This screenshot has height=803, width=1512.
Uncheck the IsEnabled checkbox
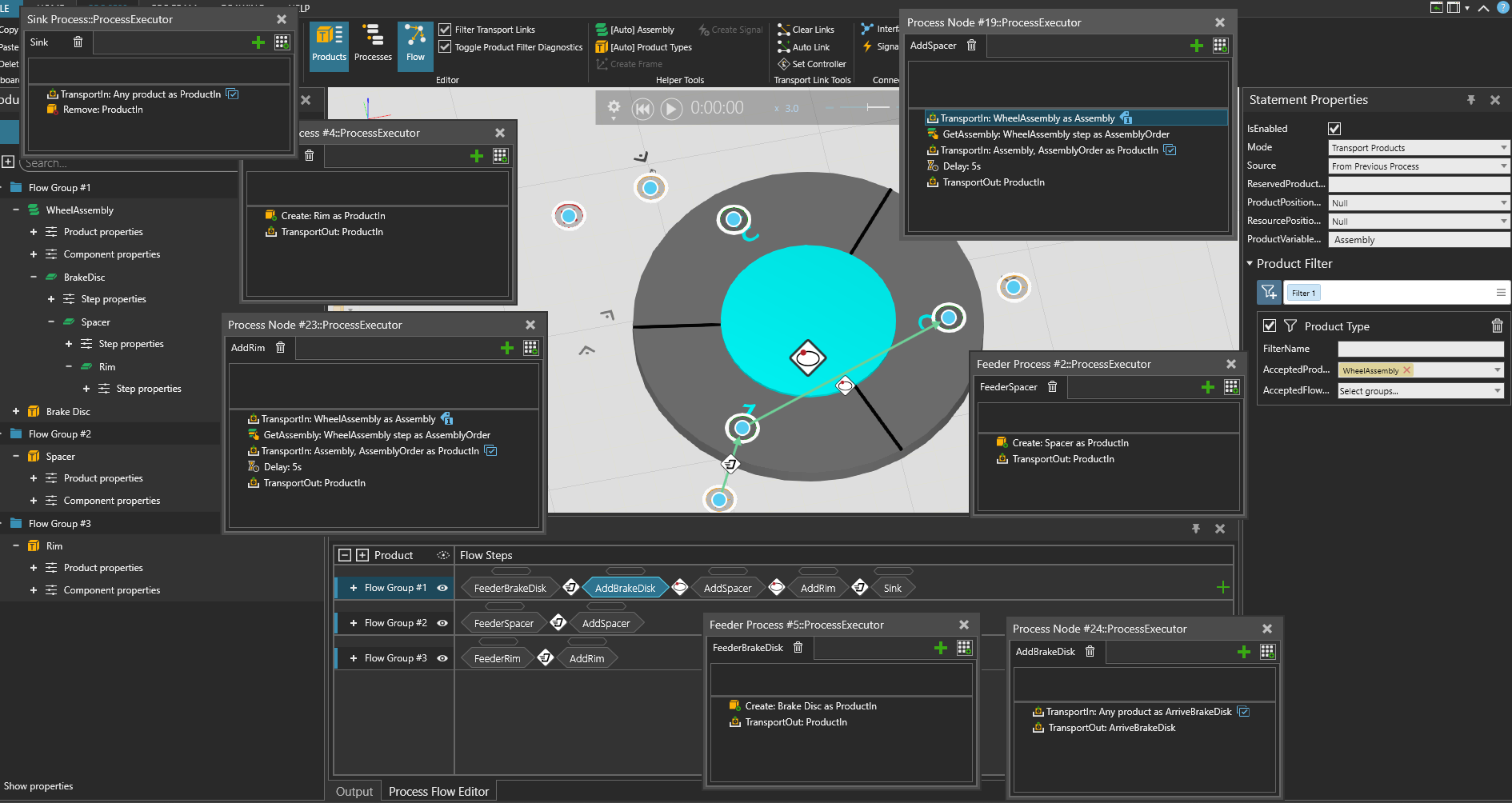tap(1334, 129)
